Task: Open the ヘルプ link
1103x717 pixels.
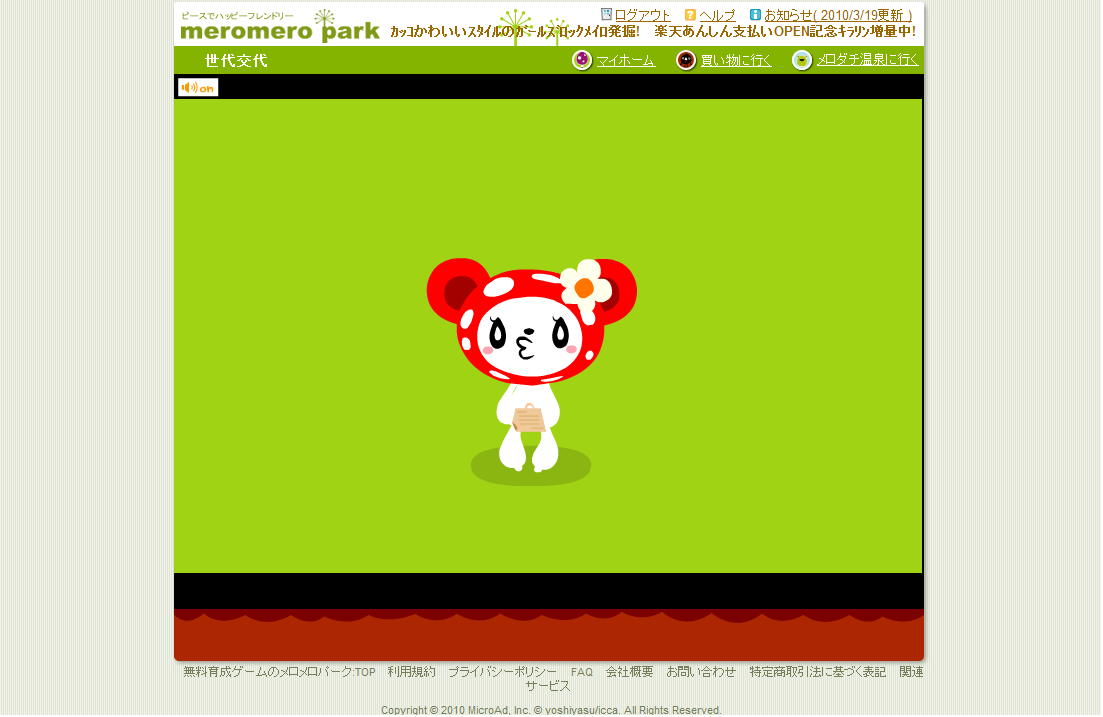Action: [x=717, y=15]
